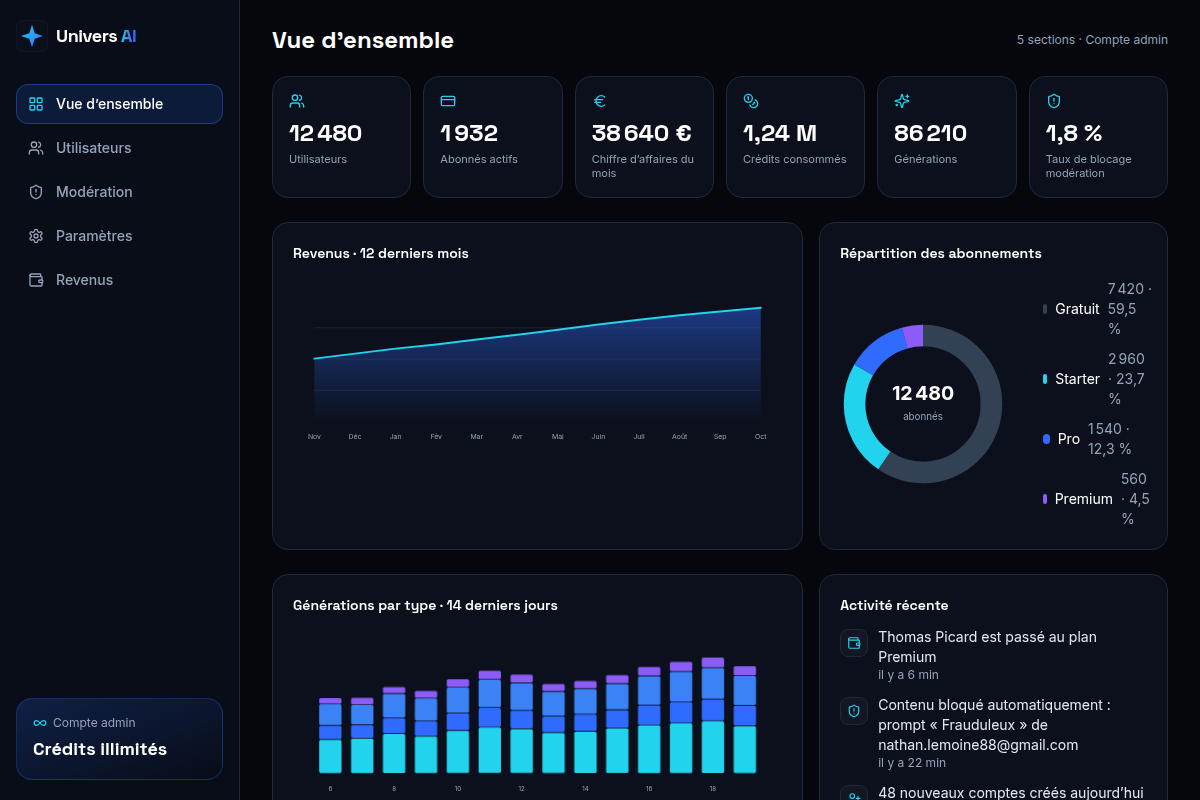Navigate to Revenus section

coord(119,280)
